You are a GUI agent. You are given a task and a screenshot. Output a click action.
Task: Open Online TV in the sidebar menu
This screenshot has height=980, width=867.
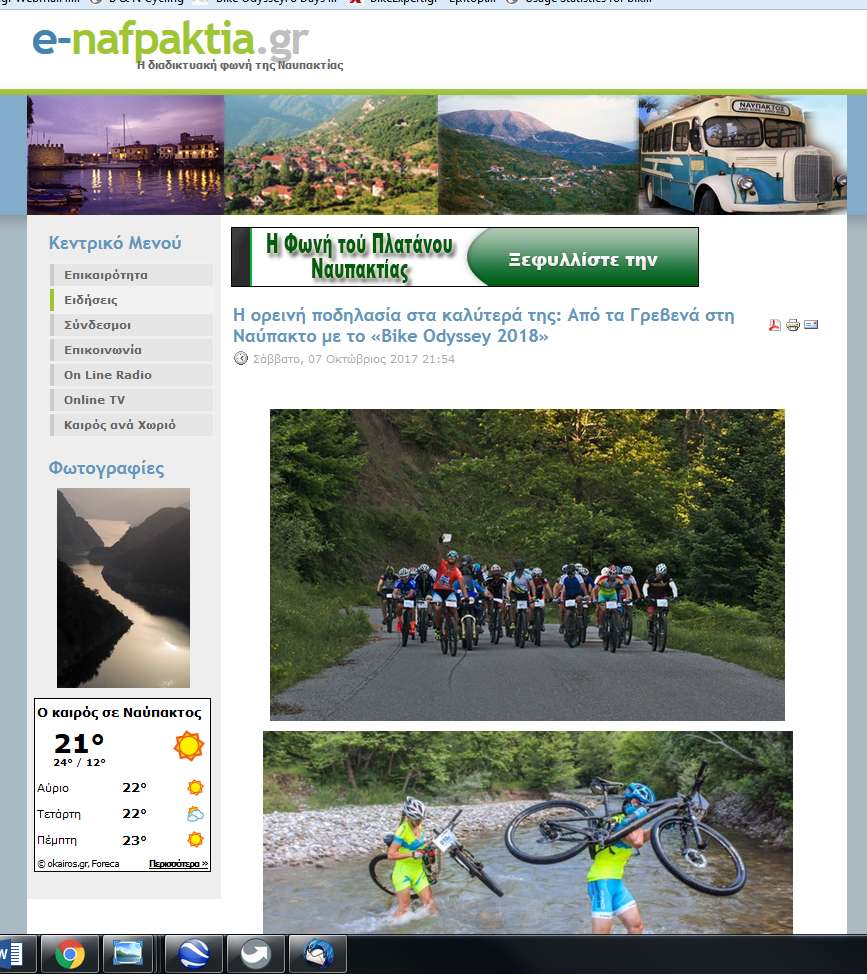point(131,400)
